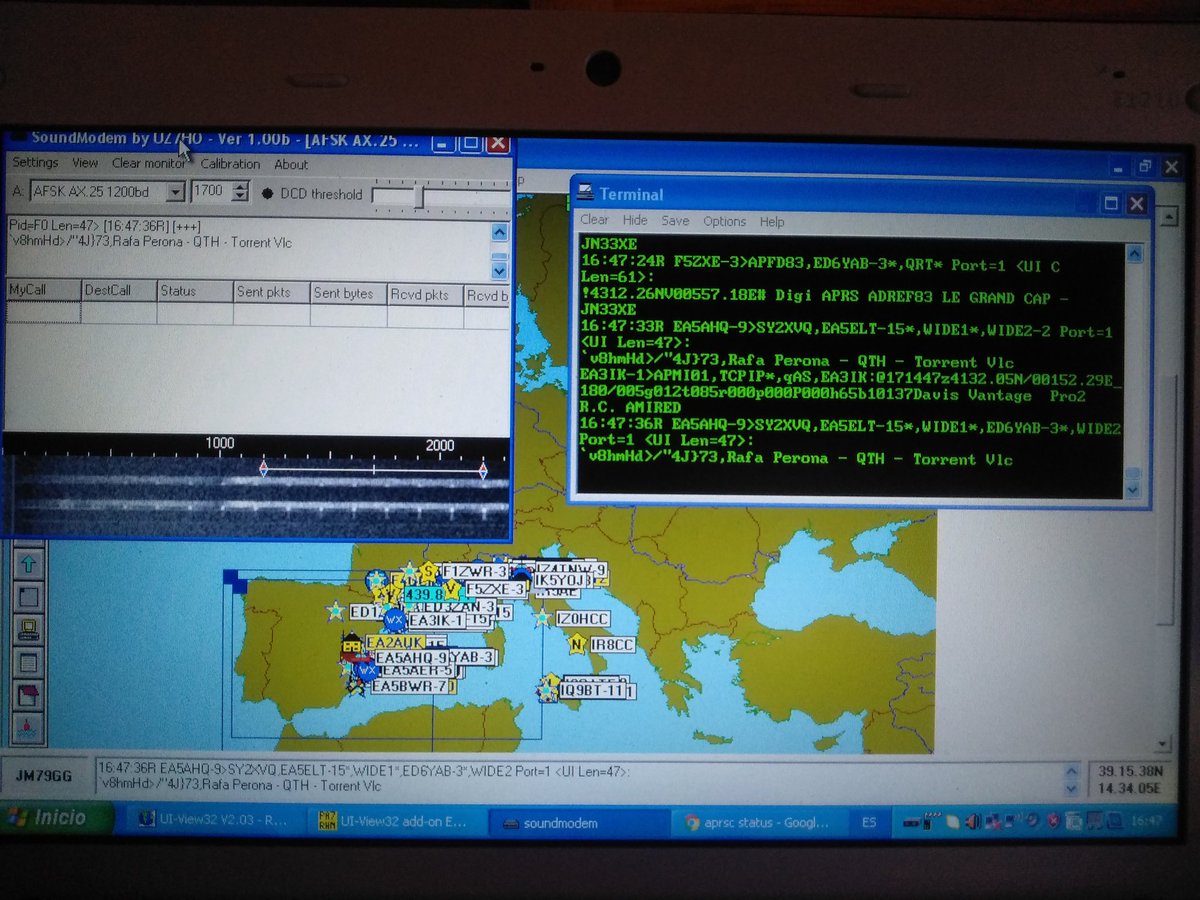The width and height of the screenshot is (1200, 900).
Task: Select station label IR8CC on map
Action: coord(613,645)
